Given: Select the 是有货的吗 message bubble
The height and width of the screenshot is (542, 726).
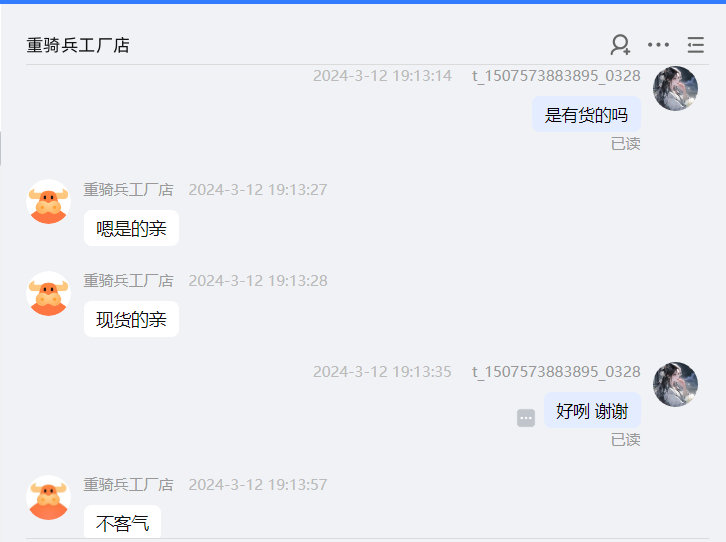Looking at the screenshot, I should 587,114.
